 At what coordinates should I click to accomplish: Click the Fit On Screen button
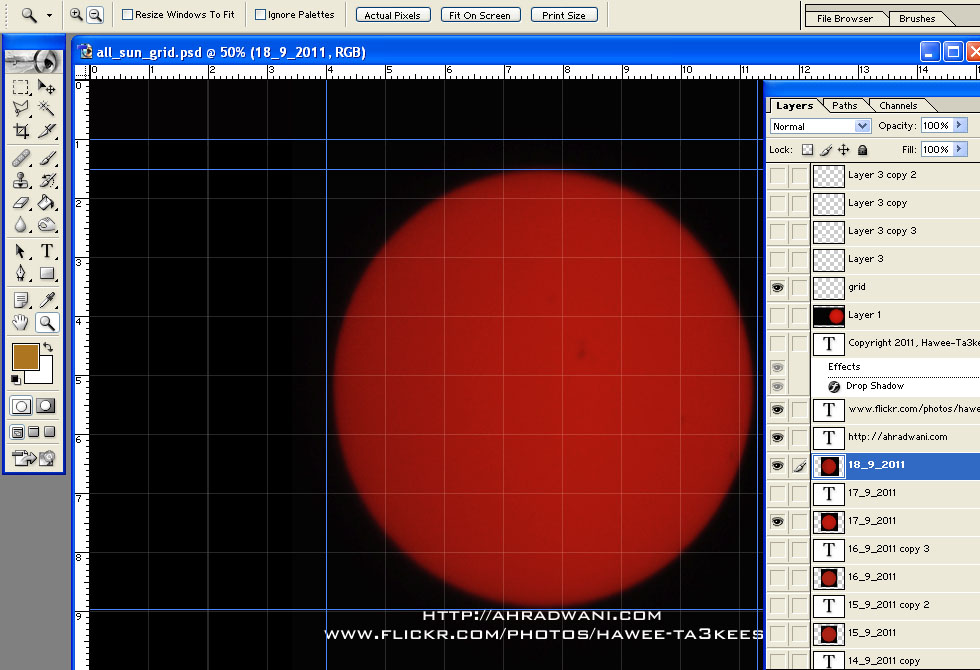click(x=479, y=15)
